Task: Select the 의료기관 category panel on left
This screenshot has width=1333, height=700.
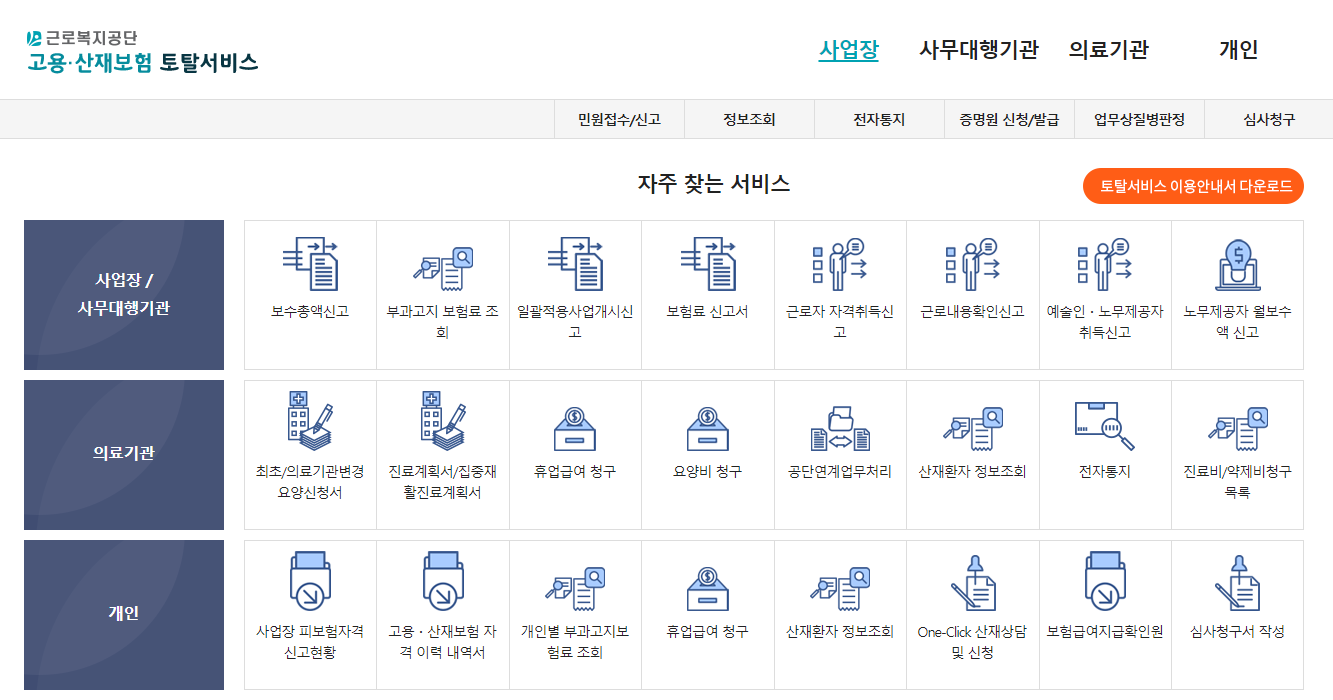Action: point(124,455)
